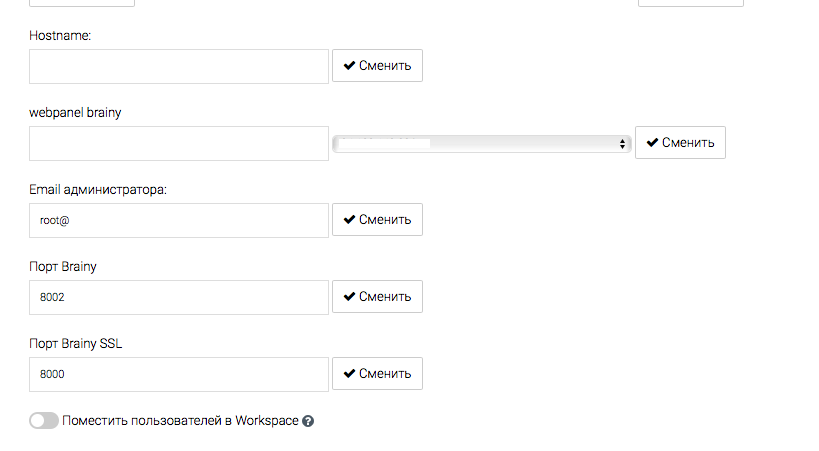Click the Hostname label
This screenshot has height=451, width=819.
pos(60,35)
